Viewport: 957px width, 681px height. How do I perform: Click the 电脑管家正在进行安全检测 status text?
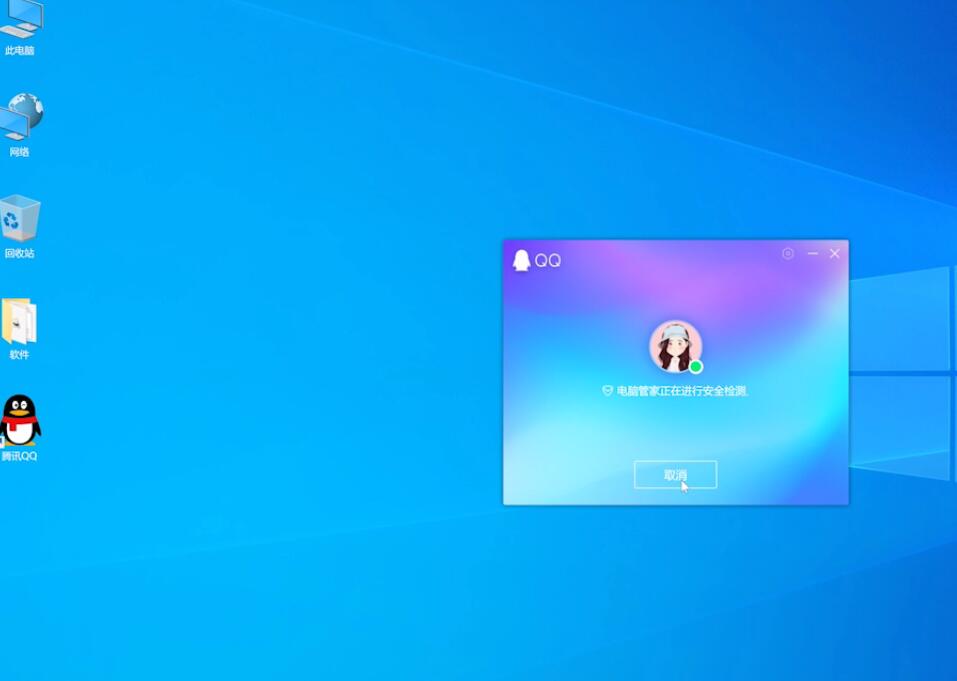coord(682,391)
